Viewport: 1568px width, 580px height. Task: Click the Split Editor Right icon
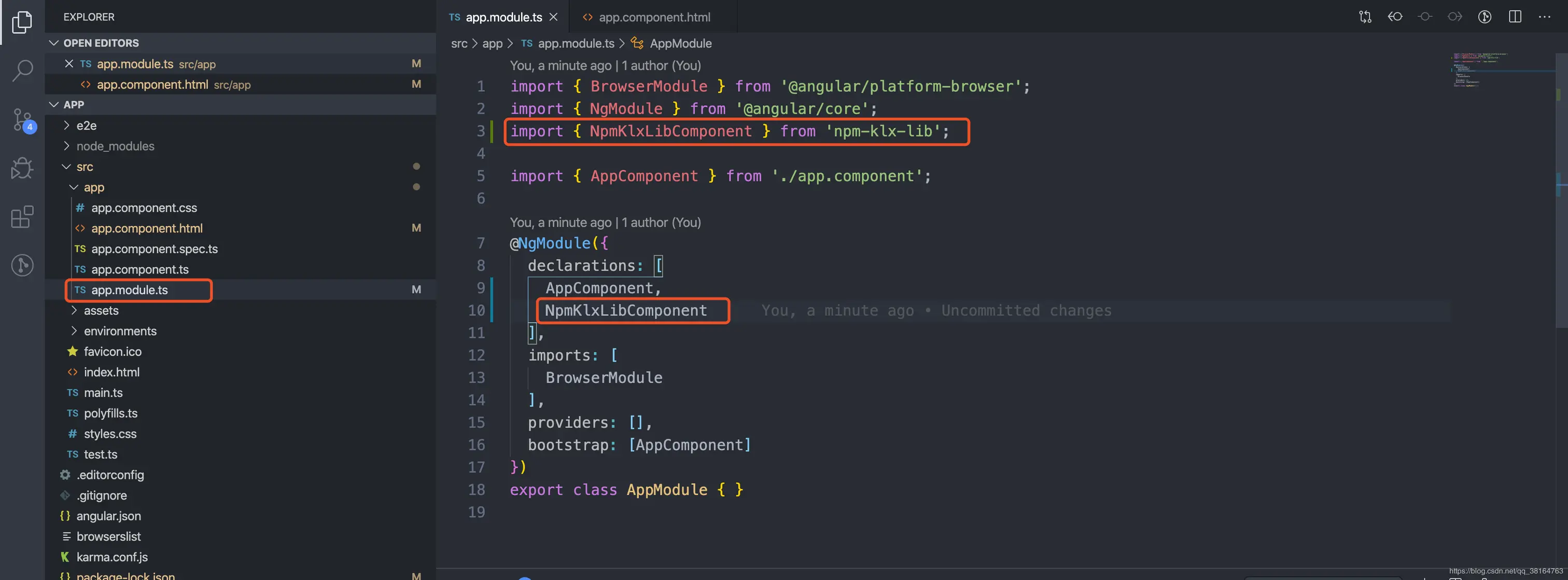1515,17
